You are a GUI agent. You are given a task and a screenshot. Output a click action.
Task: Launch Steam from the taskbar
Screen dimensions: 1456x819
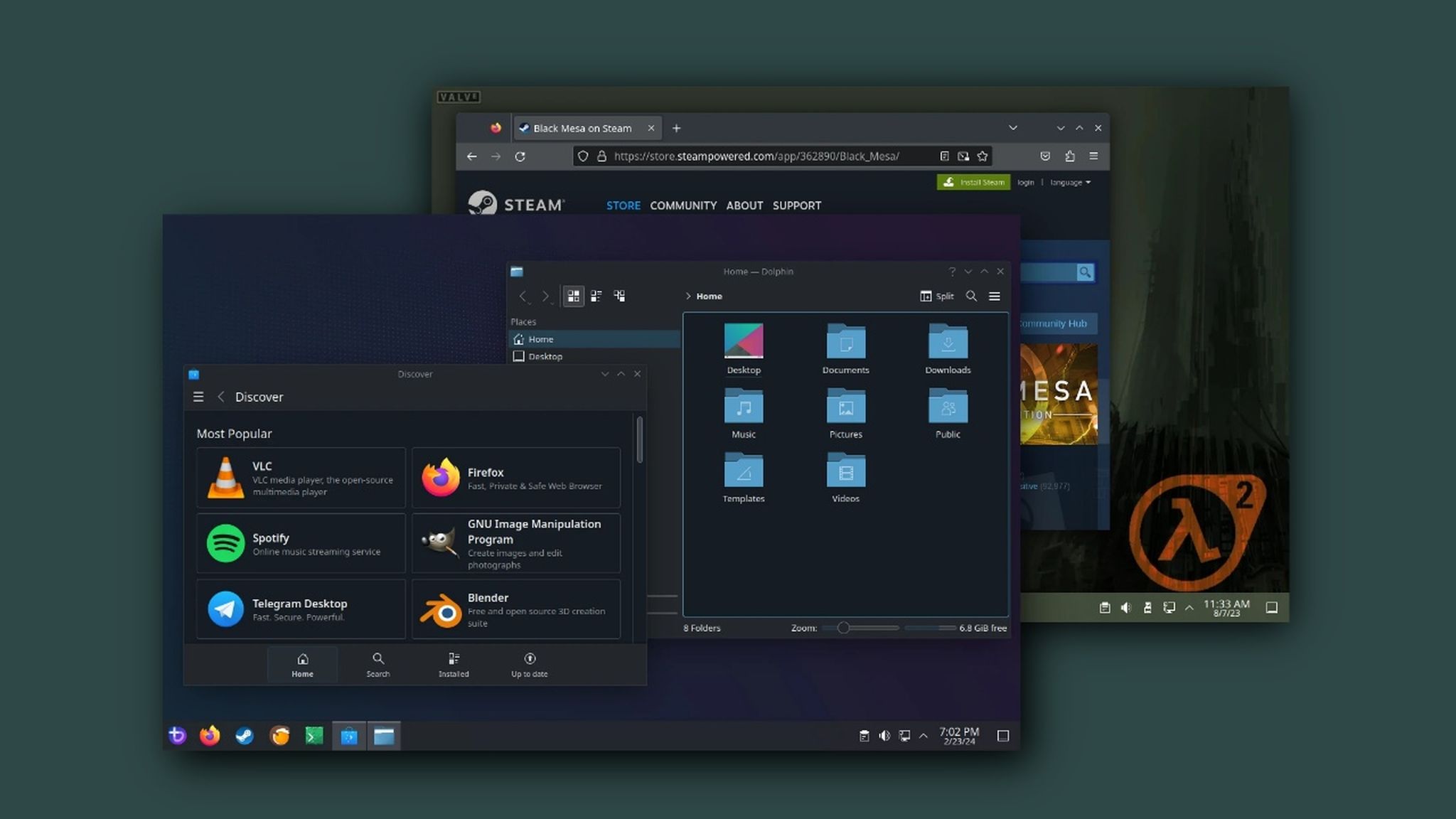click(245, 736)
